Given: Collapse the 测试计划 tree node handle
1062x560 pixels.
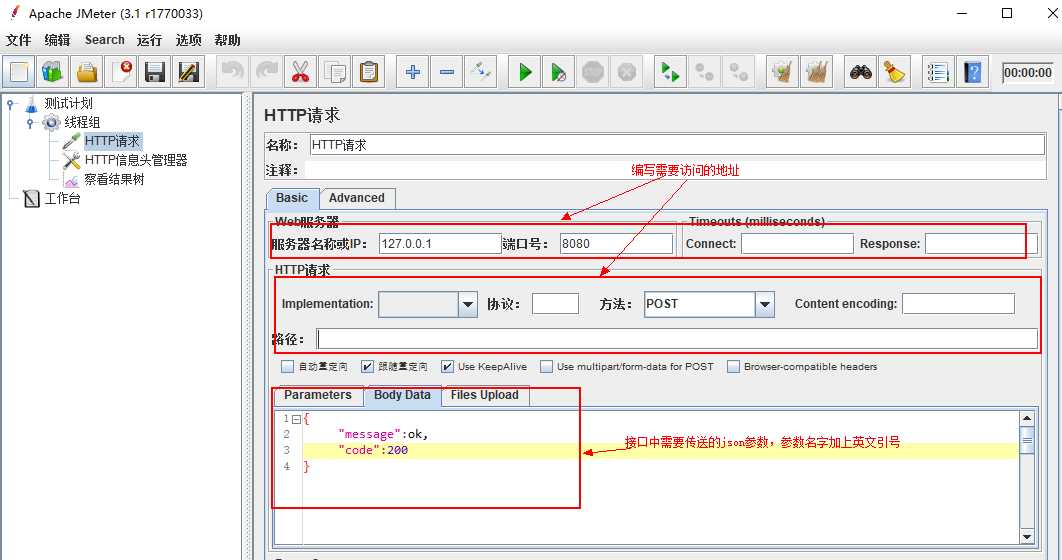Looking at the screenshot, I should point(10,104).
